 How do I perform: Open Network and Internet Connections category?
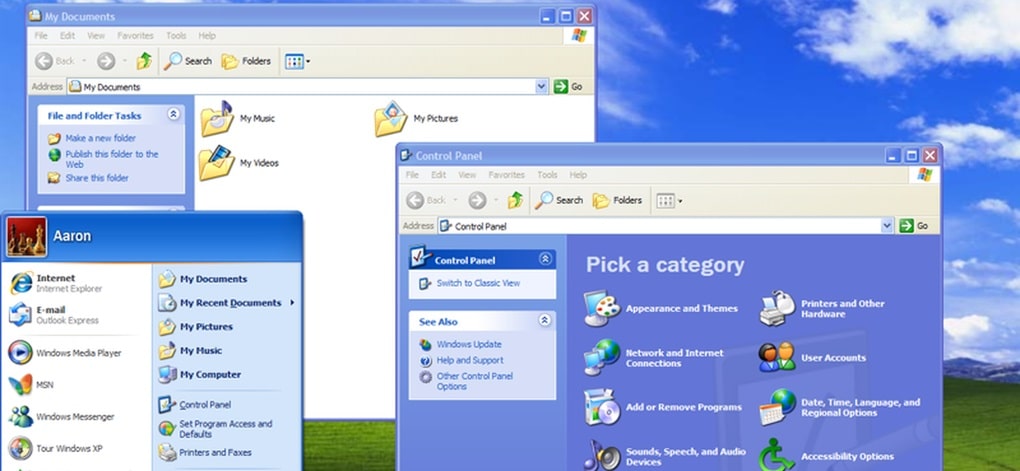(x=654, y=358)
